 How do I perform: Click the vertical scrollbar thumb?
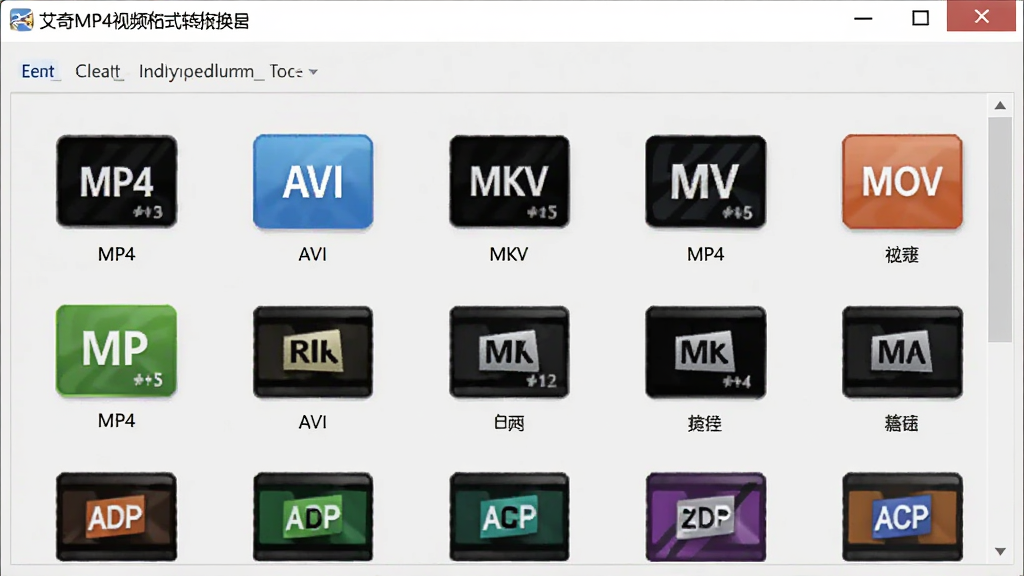click(x=1000, y=229)
